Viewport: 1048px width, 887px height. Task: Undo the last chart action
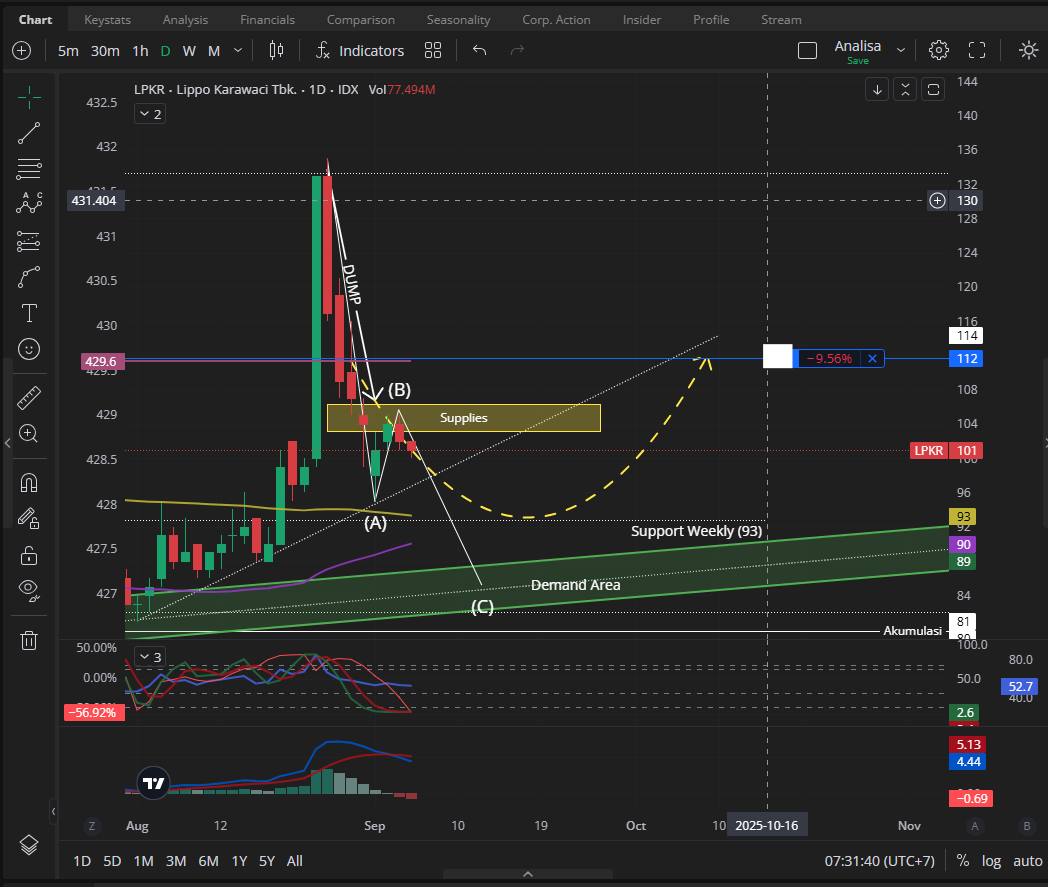(479, 51)
